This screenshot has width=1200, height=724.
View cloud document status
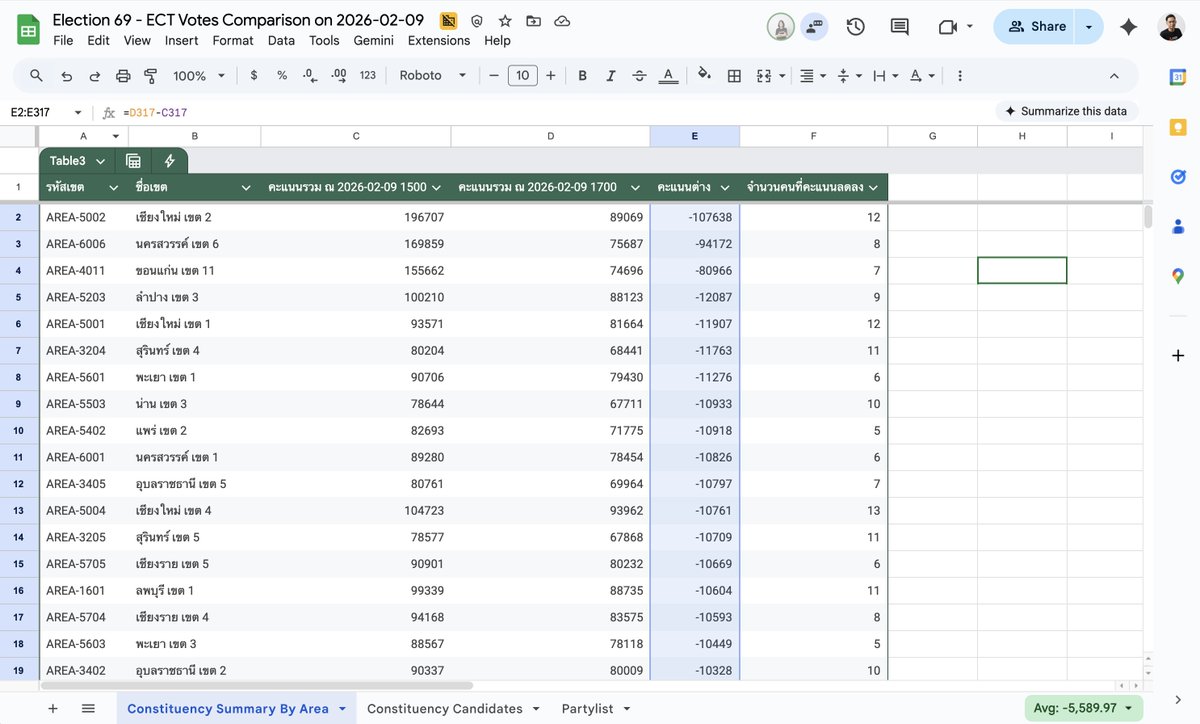[x=562, y=20]
